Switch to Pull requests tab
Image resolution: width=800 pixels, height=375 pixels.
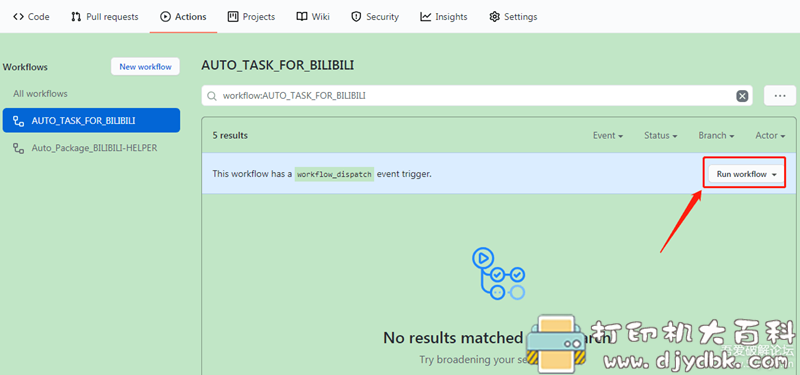(x=105, y=17)
